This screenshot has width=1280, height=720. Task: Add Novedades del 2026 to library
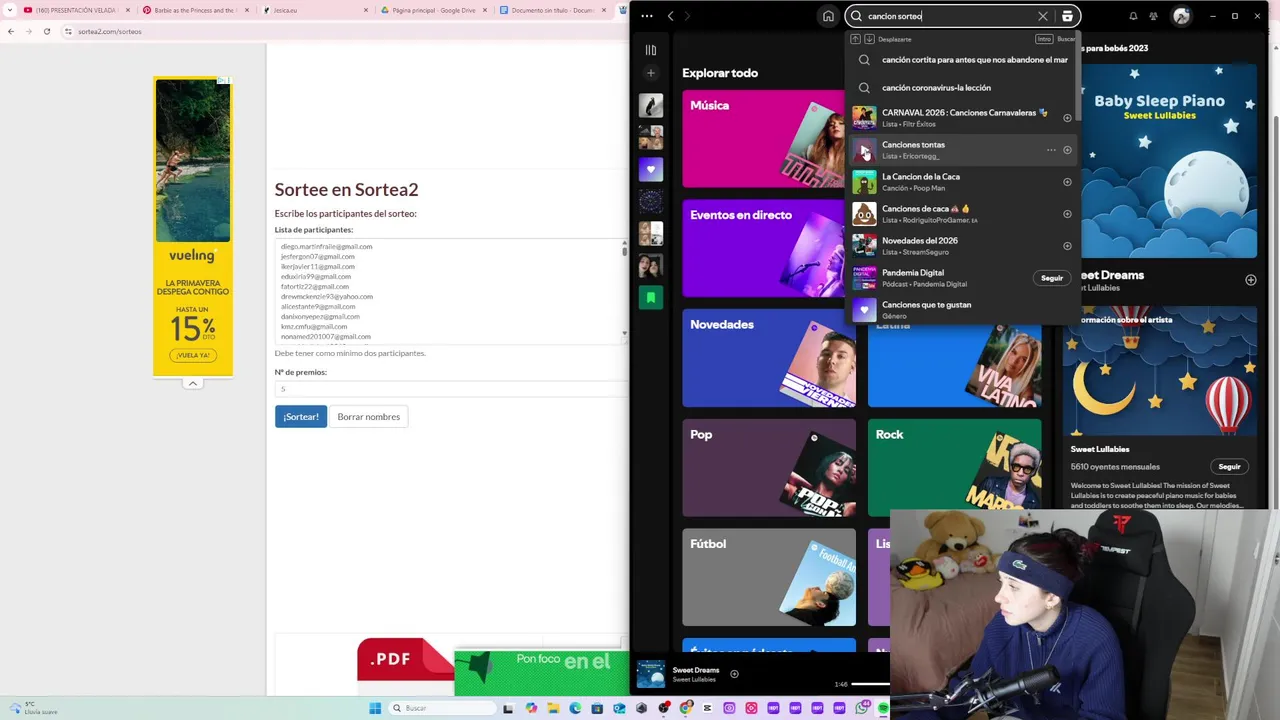click(1067, 246)
